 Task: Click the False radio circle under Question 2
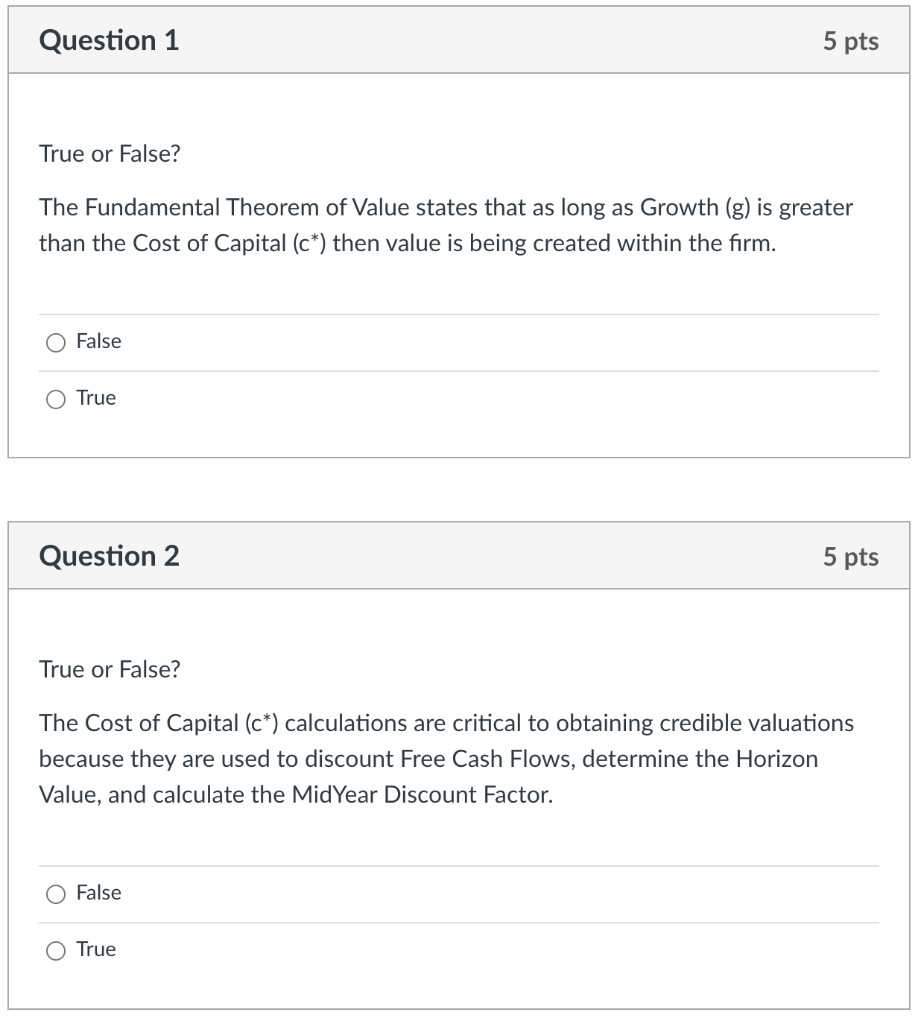(x=57, y=893)
